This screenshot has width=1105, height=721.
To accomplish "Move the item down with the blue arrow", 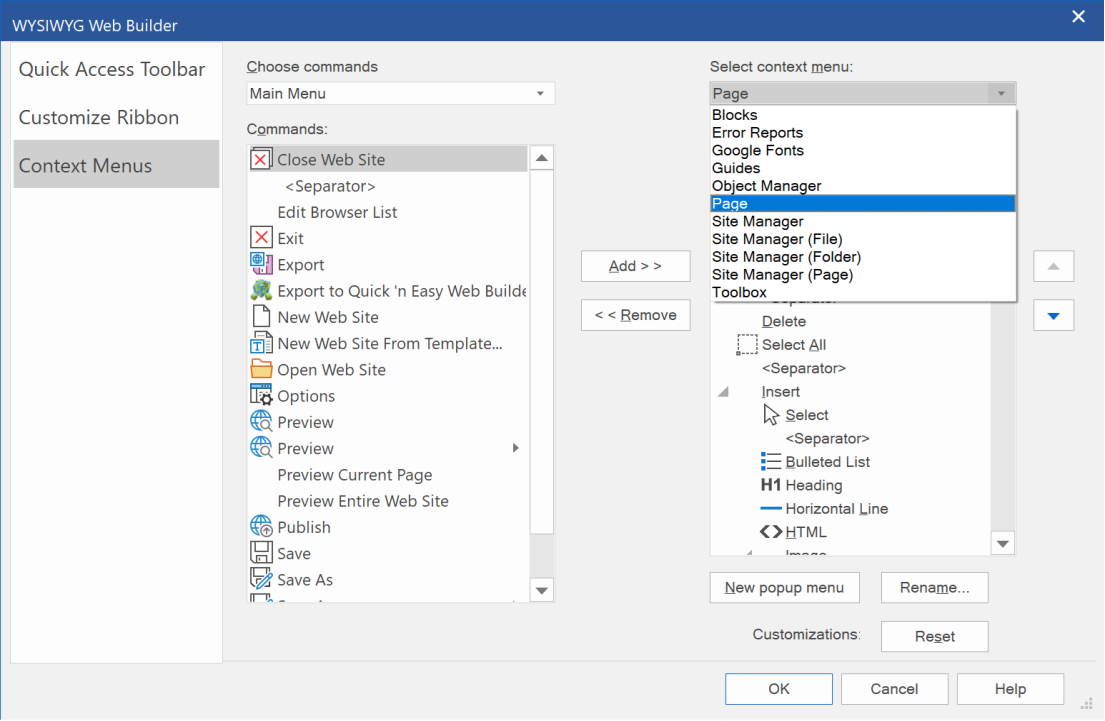I will [x=1053, y=316].
